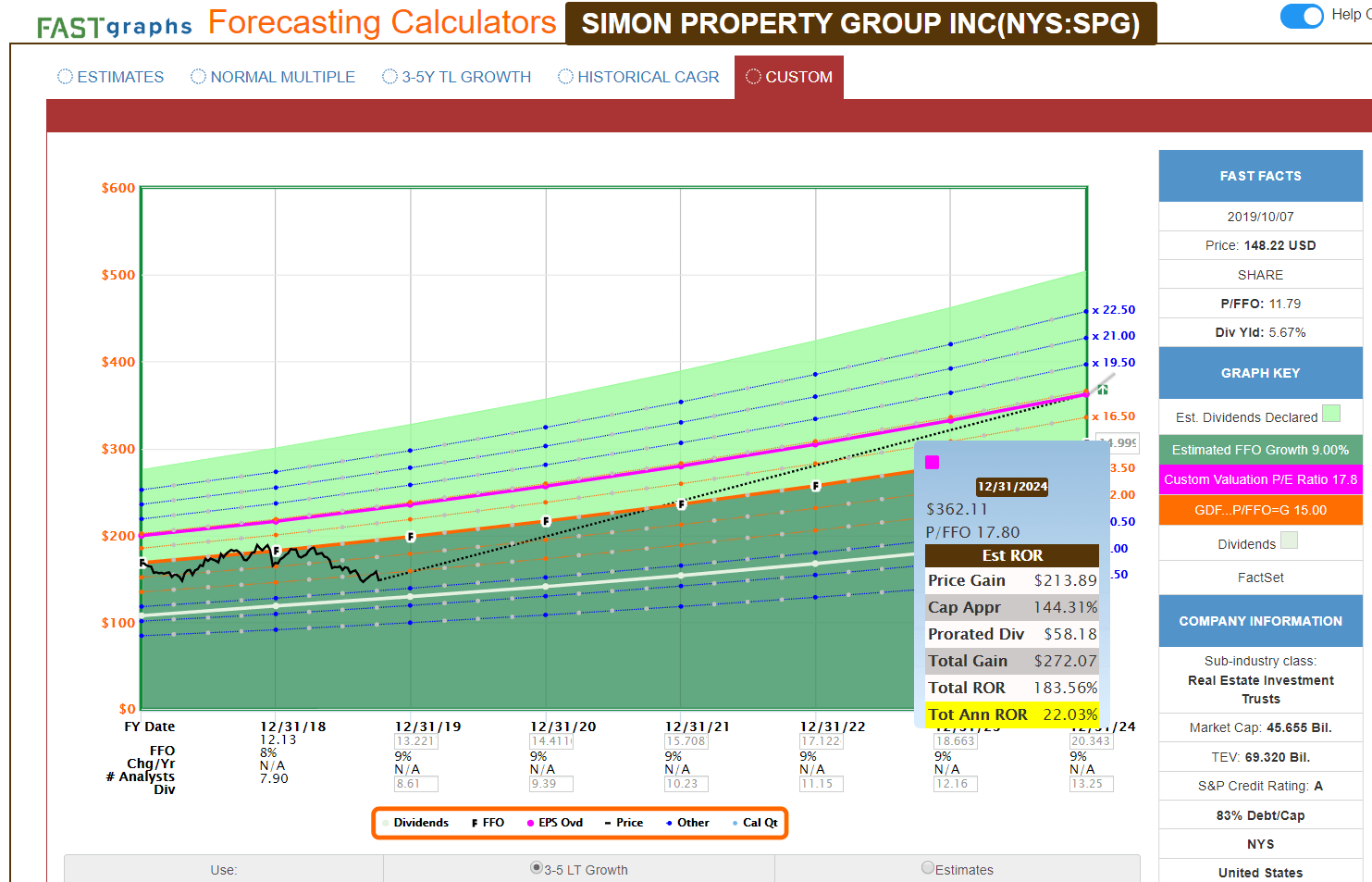The height and width of the screenshot is (882, 1372).
Task: Toggle Dividends in the chart legend
Action: coord(415,823)
